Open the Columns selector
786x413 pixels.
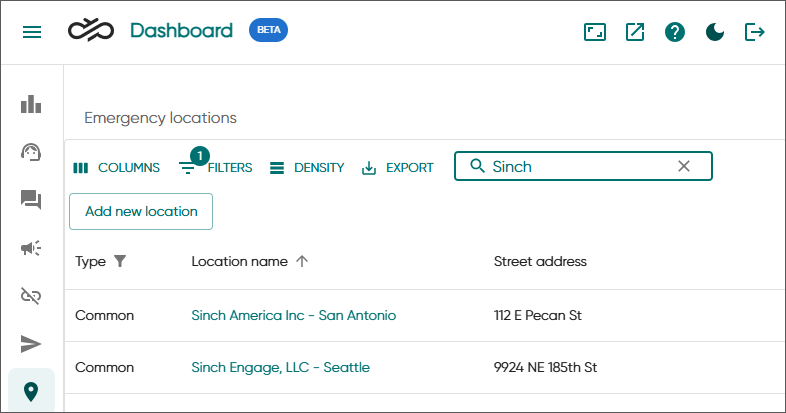point(117,168)
